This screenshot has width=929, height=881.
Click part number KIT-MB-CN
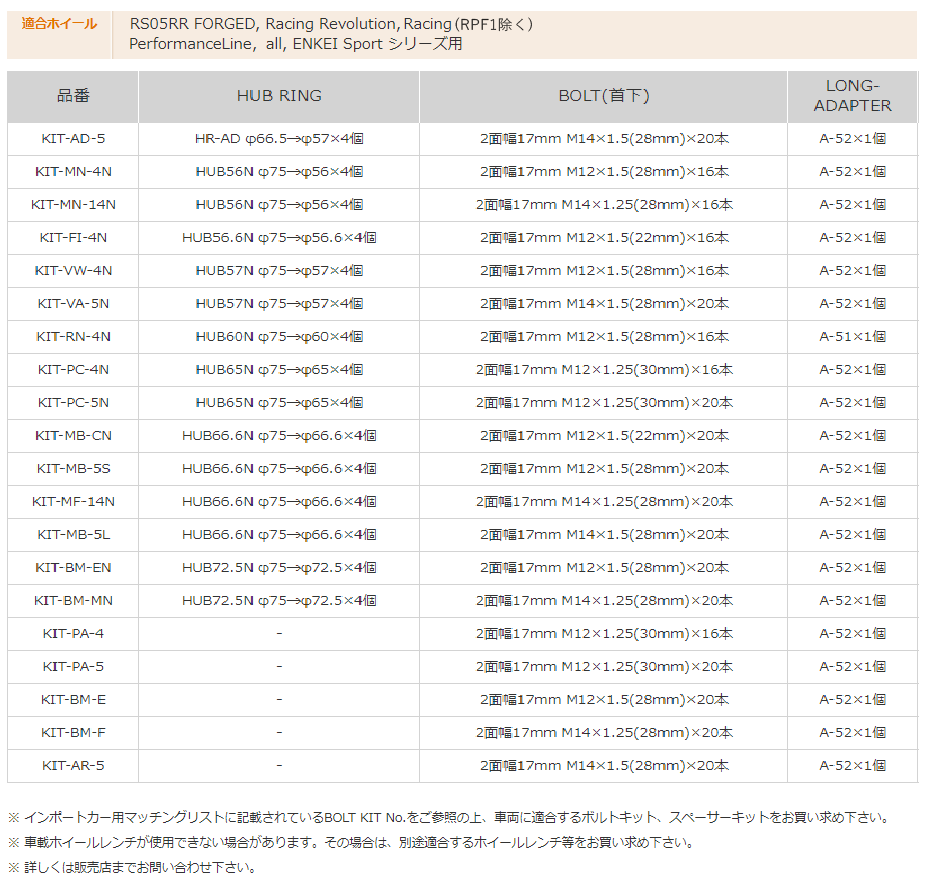pos(73,436)
